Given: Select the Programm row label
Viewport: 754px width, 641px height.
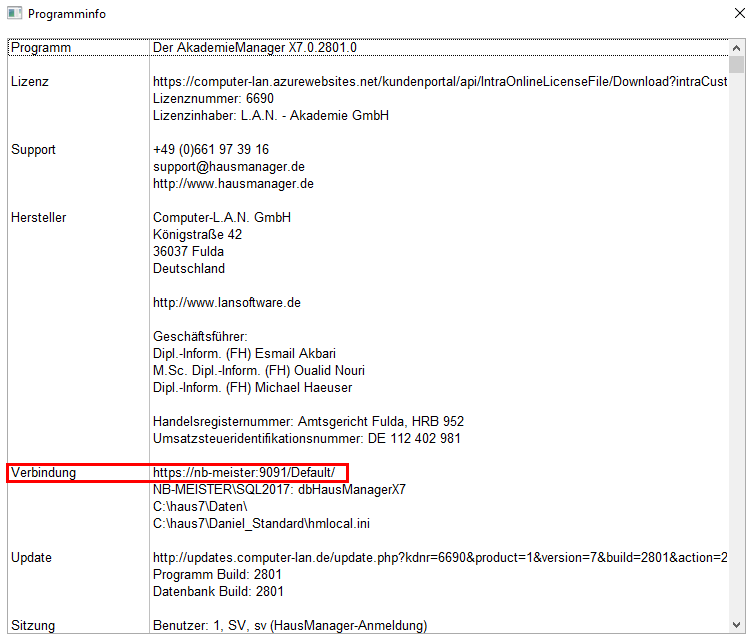Looking at the screenshot, I should (41, 48).
